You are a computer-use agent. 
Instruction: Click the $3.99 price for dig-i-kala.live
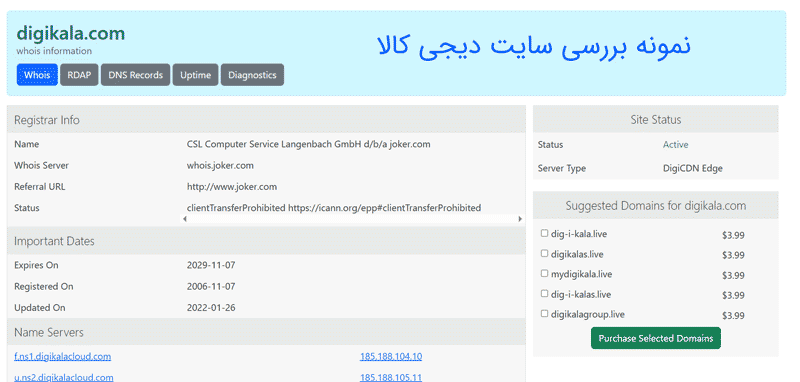[733, 235]
